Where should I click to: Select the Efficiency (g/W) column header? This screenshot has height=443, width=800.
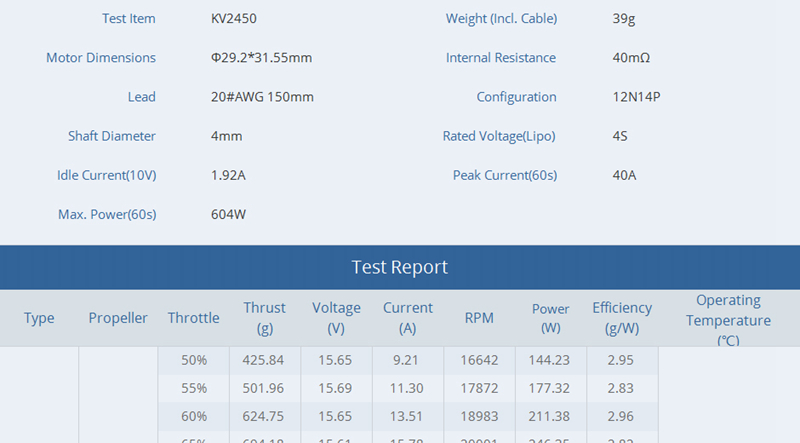click(621, 318)
